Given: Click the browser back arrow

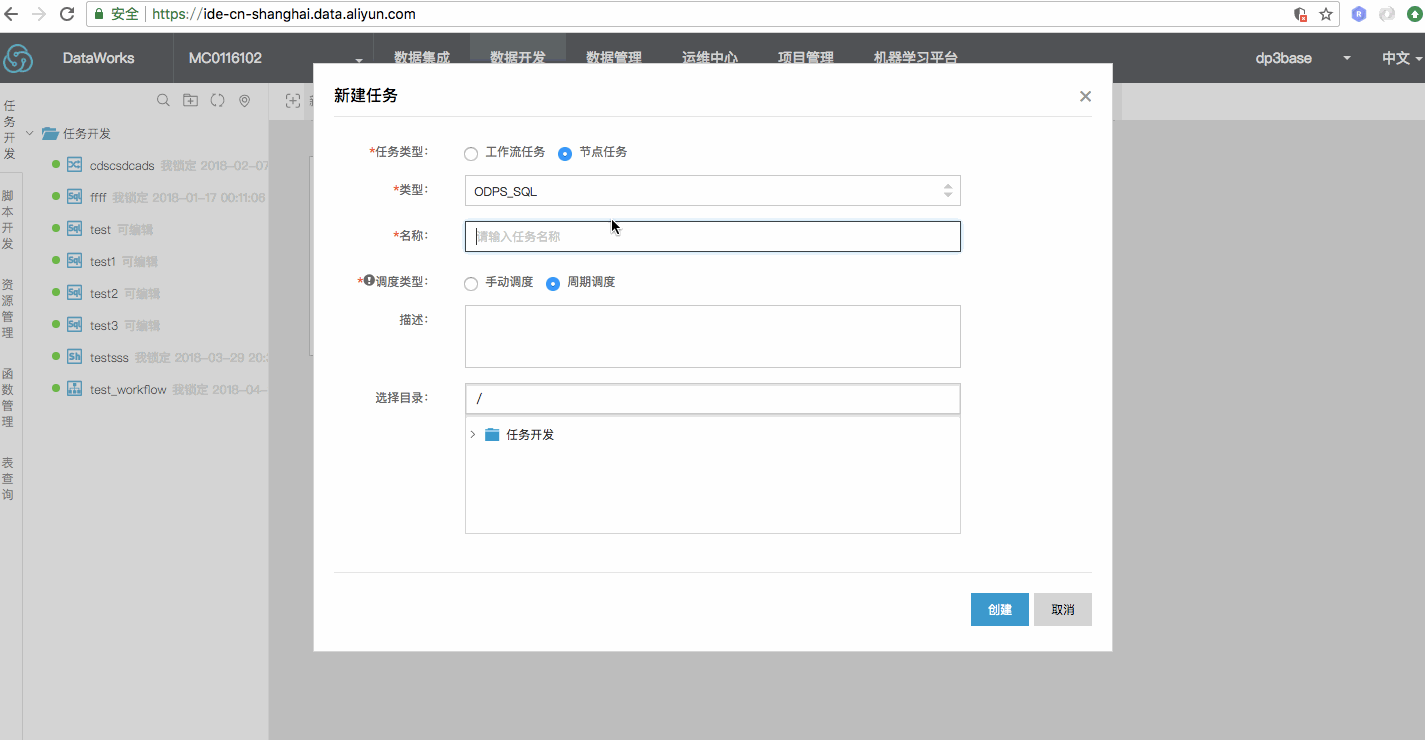Looking at the screenshot, I should click(x=12, y=14).
